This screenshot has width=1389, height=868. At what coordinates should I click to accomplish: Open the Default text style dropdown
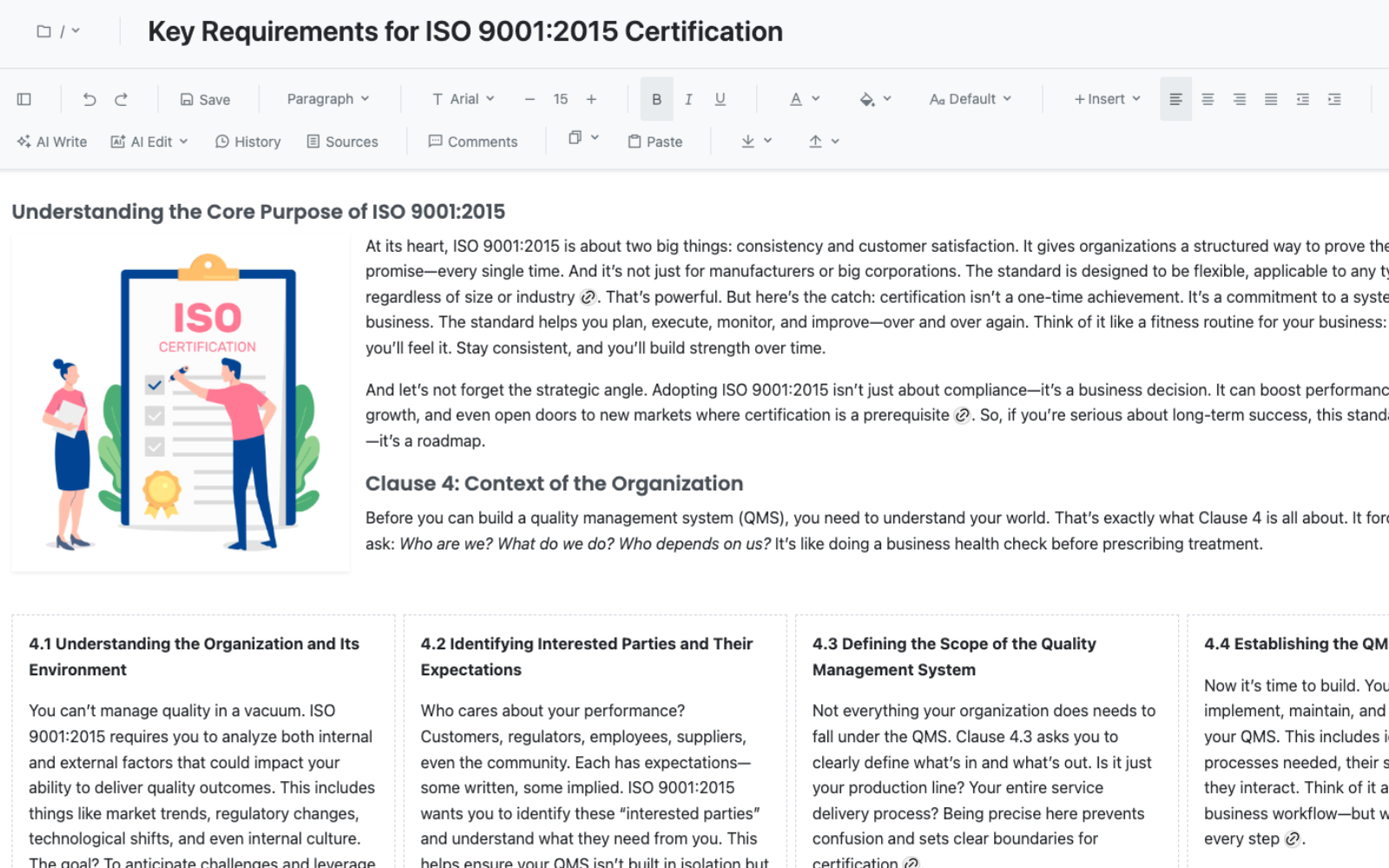pos(971,99)
